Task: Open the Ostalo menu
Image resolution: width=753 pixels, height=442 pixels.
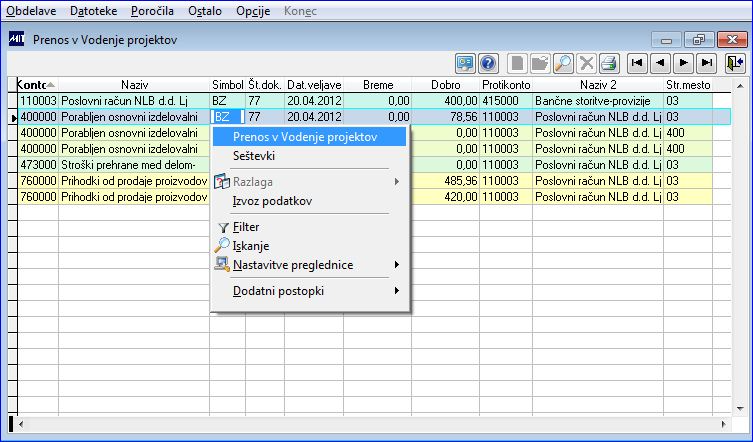Action: pos(205,11)
